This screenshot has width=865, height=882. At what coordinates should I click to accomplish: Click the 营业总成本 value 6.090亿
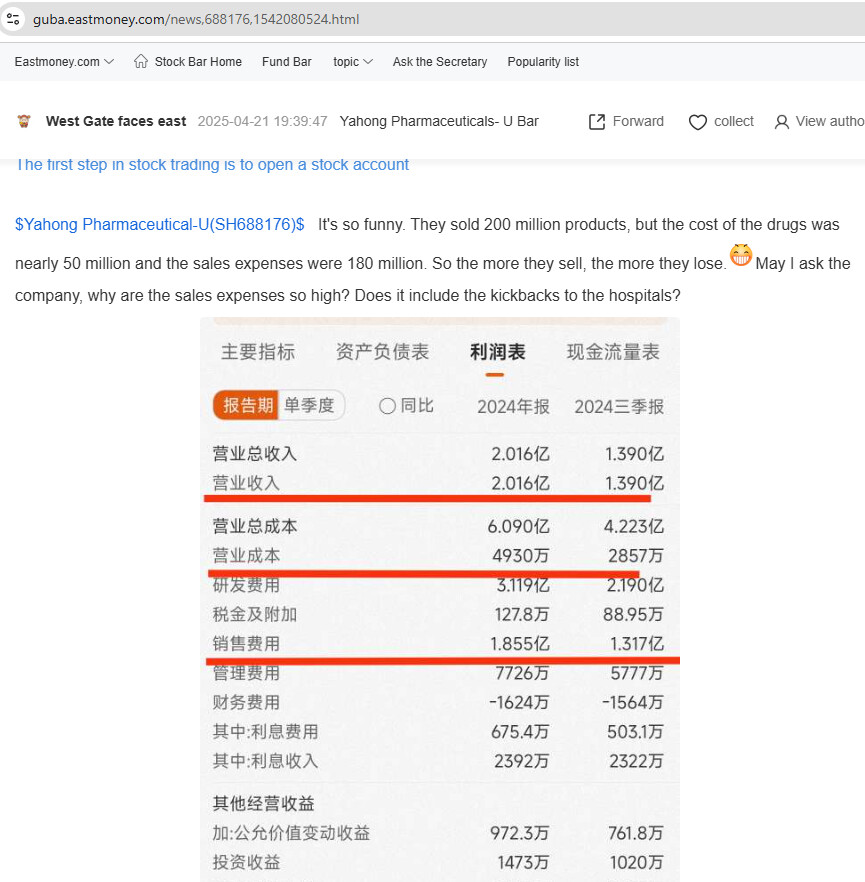[518, 526]
